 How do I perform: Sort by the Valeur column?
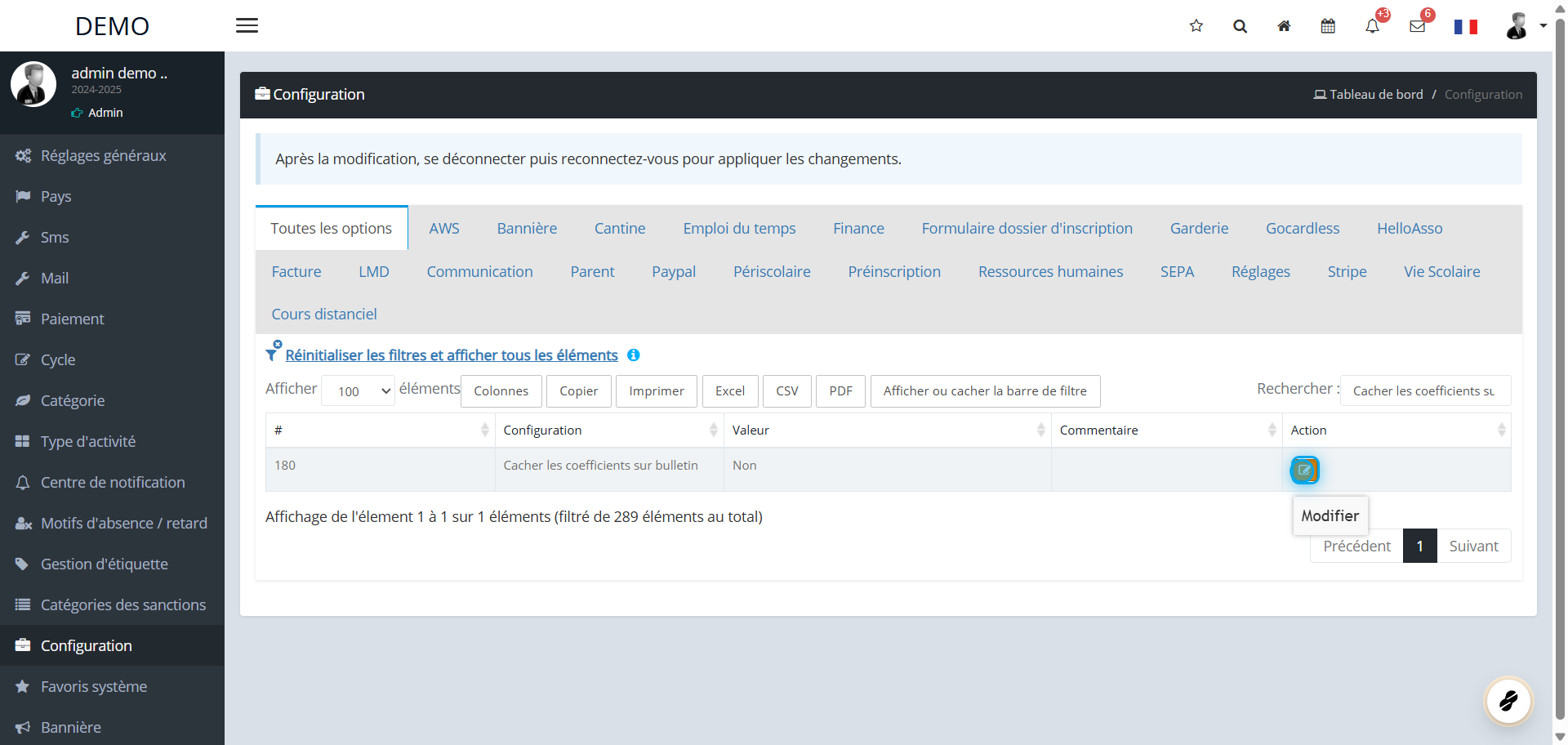pos(888,430)
